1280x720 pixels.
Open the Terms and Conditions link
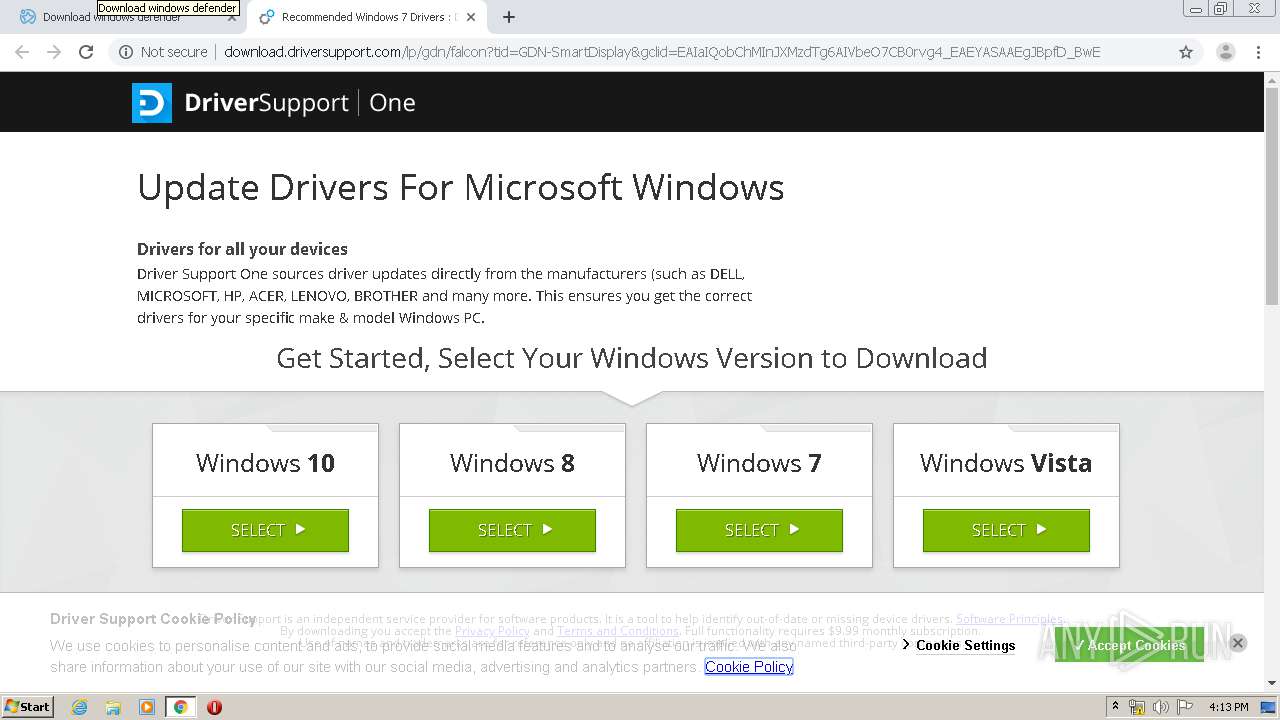(x=618, y=631)
